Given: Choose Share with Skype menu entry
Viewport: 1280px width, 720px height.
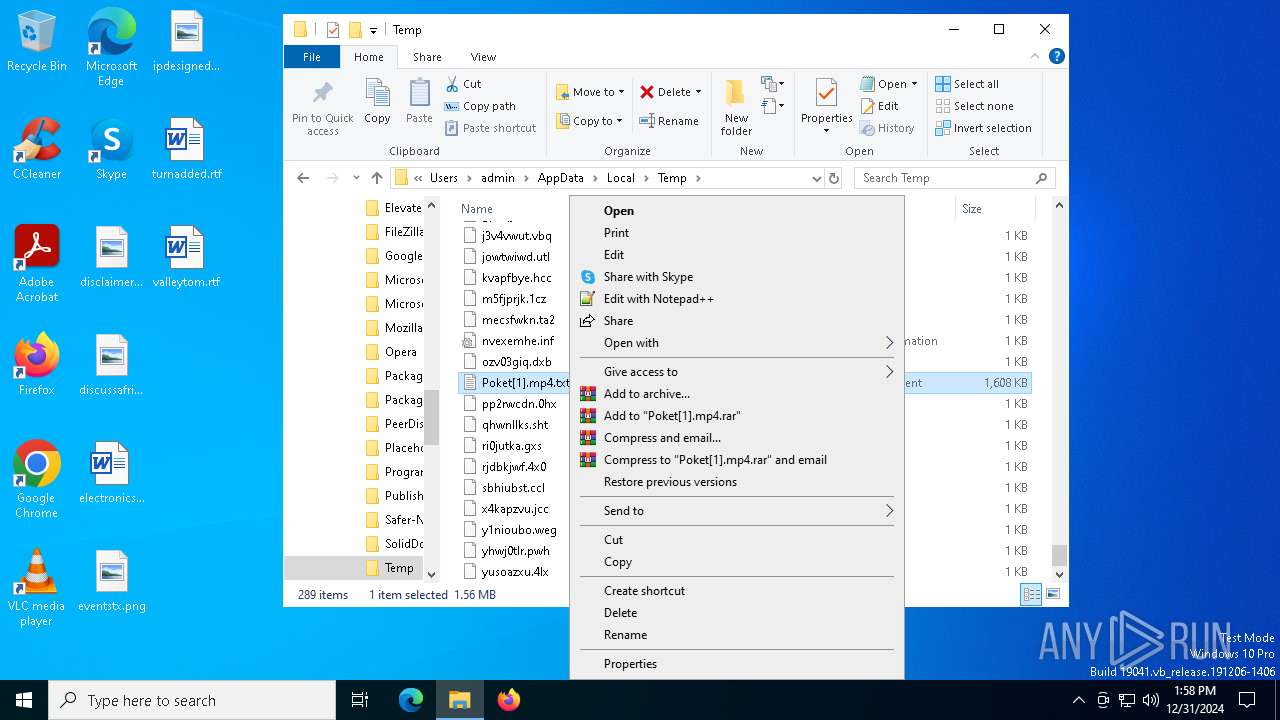Looking at the screenshot, I should (736, 277).
